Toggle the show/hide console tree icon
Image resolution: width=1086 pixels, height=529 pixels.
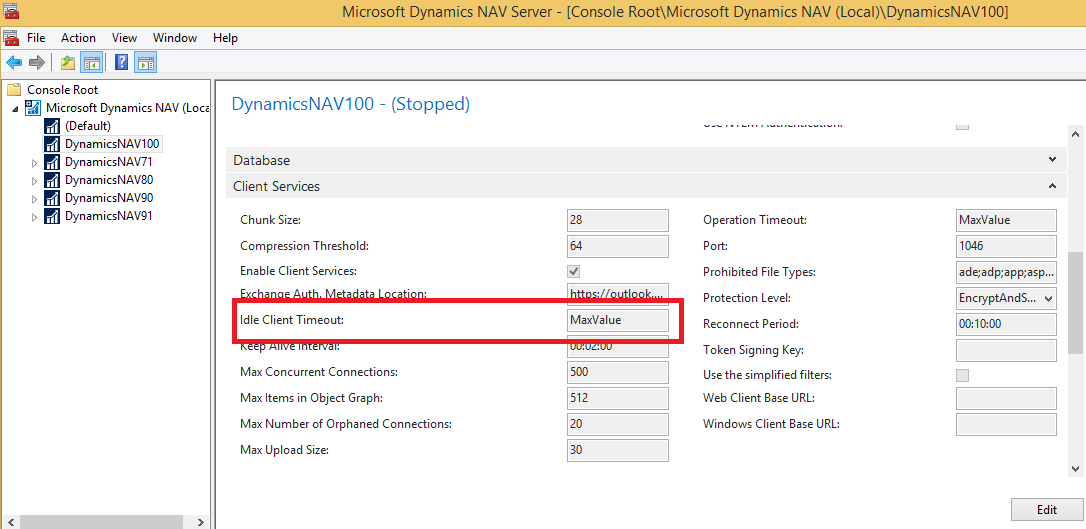tap(91, 63)
